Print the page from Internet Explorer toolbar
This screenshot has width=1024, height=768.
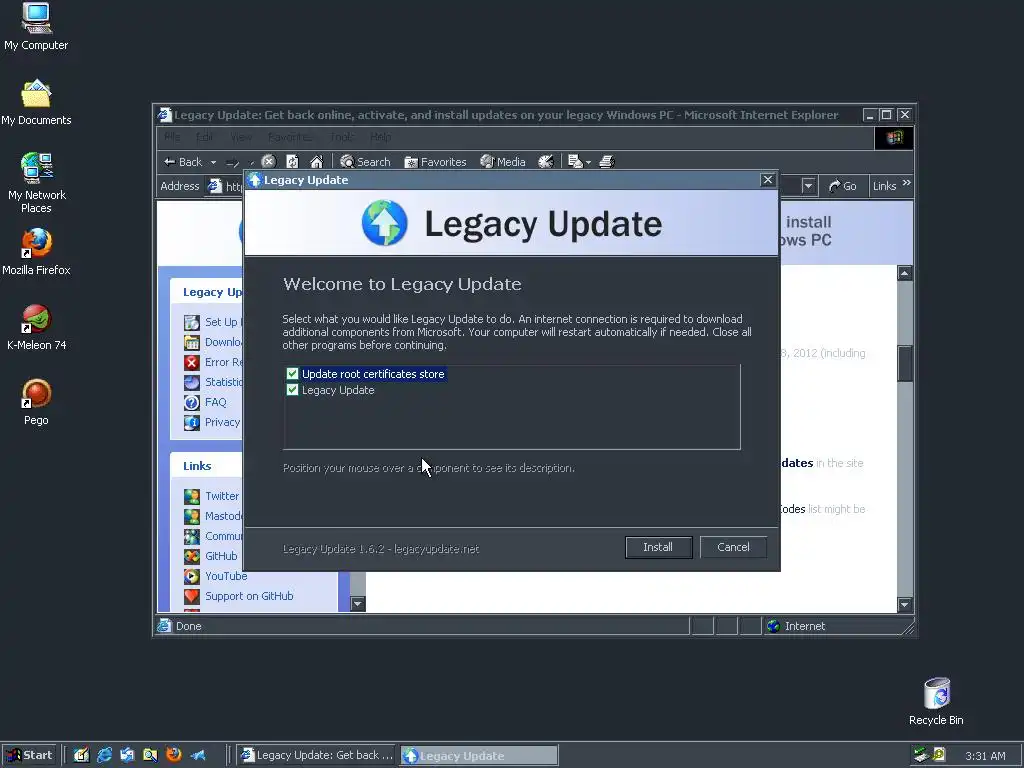tap(607, 161)
